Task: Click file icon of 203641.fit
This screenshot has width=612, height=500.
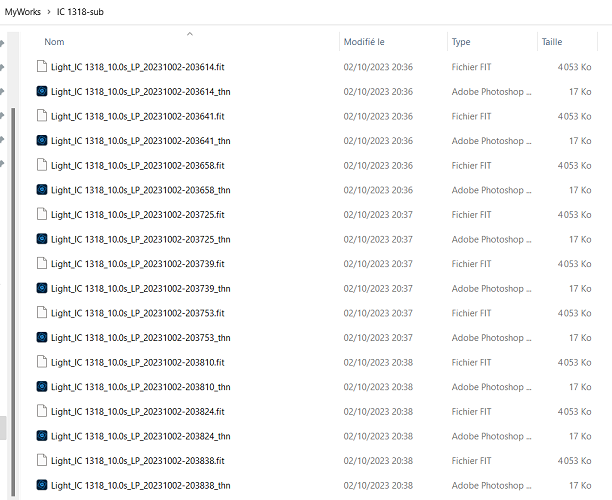Action: [42, 116]
